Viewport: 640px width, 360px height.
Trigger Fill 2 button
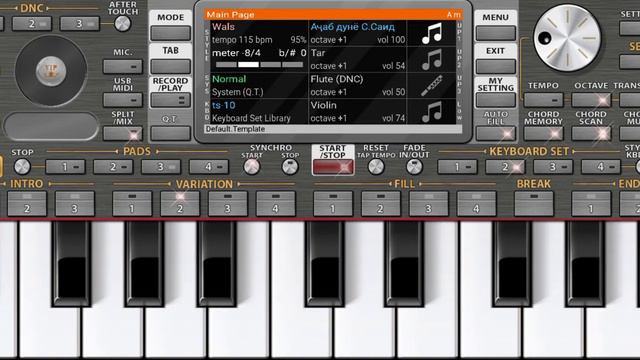[380, 203]
